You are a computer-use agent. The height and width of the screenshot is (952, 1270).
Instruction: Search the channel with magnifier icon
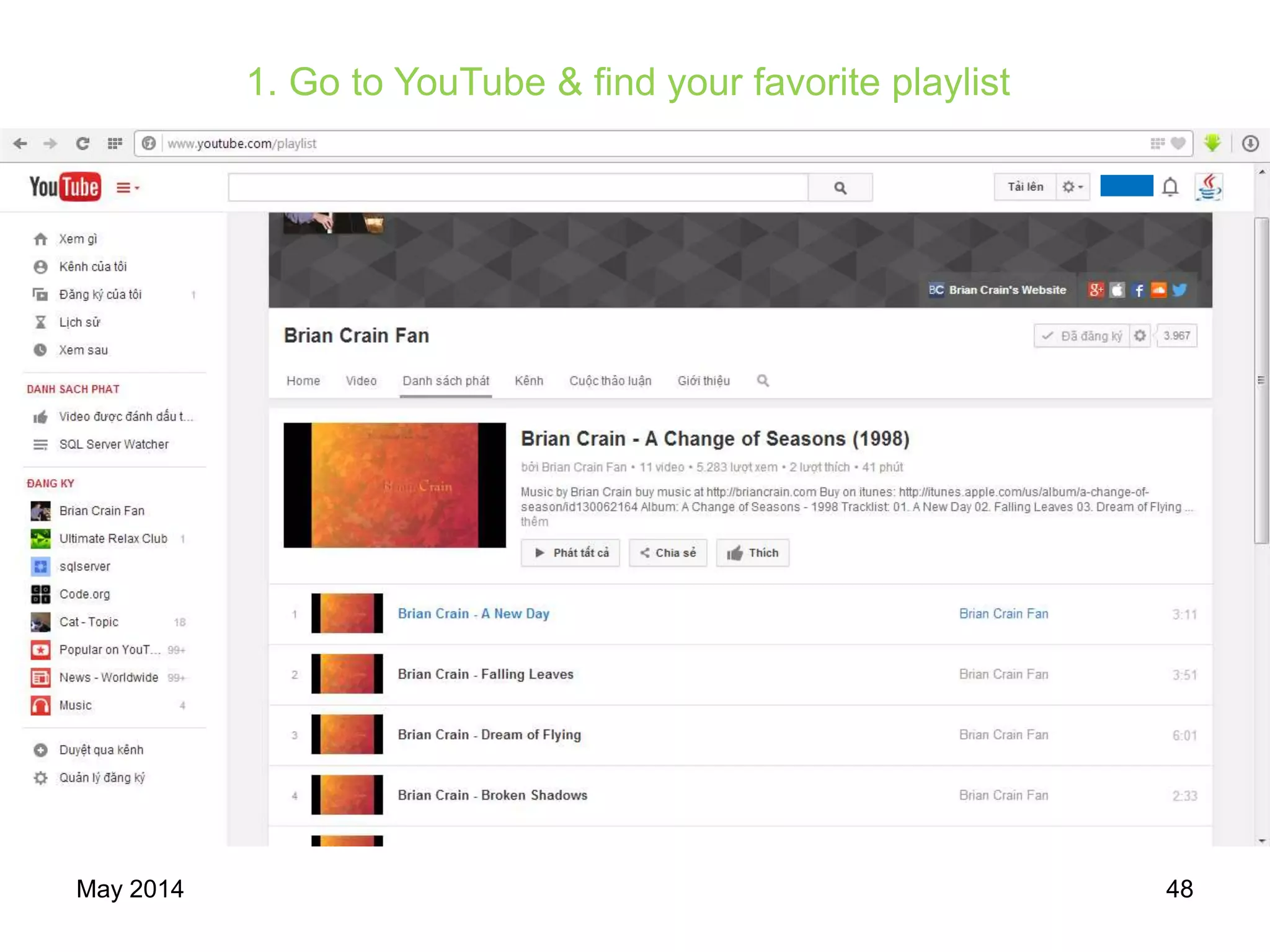point(763,381)
